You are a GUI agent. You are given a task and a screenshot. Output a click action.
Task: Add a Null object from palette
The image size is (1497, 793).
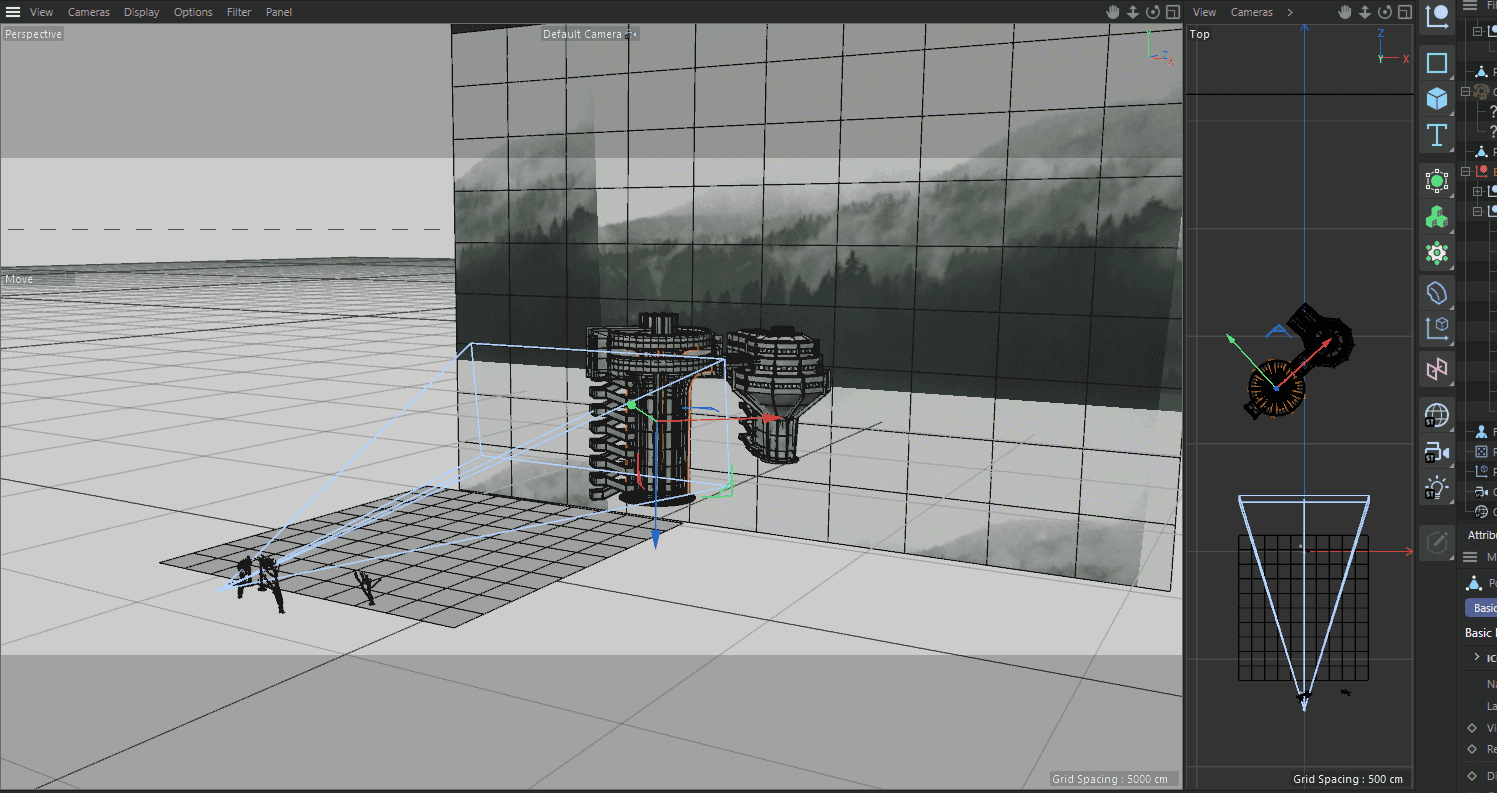[1437, 15]
